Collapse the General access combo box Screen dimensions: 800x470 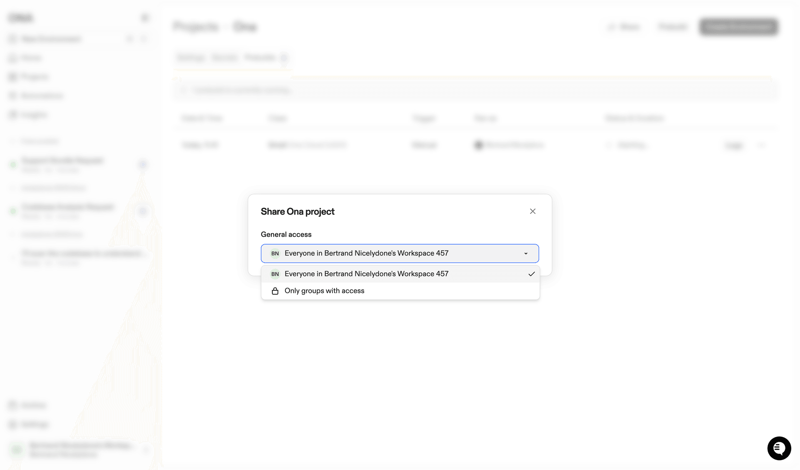pos(400,254)
